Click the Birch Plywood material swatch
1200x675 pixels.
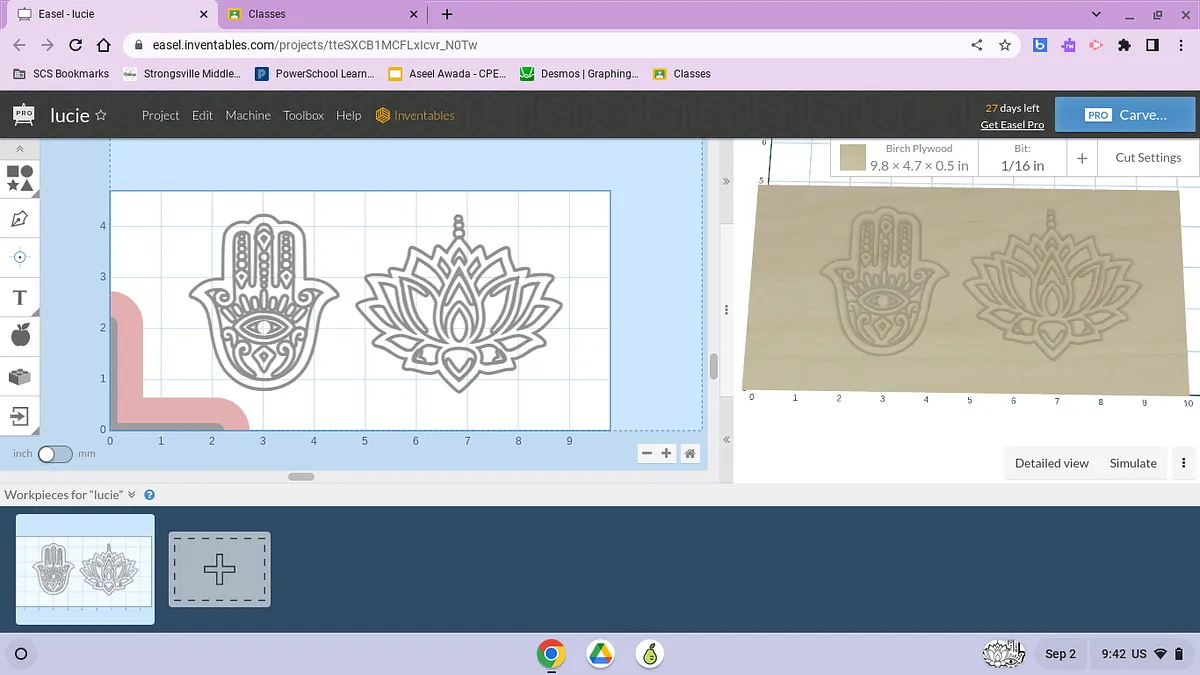(x=853, y=158)
